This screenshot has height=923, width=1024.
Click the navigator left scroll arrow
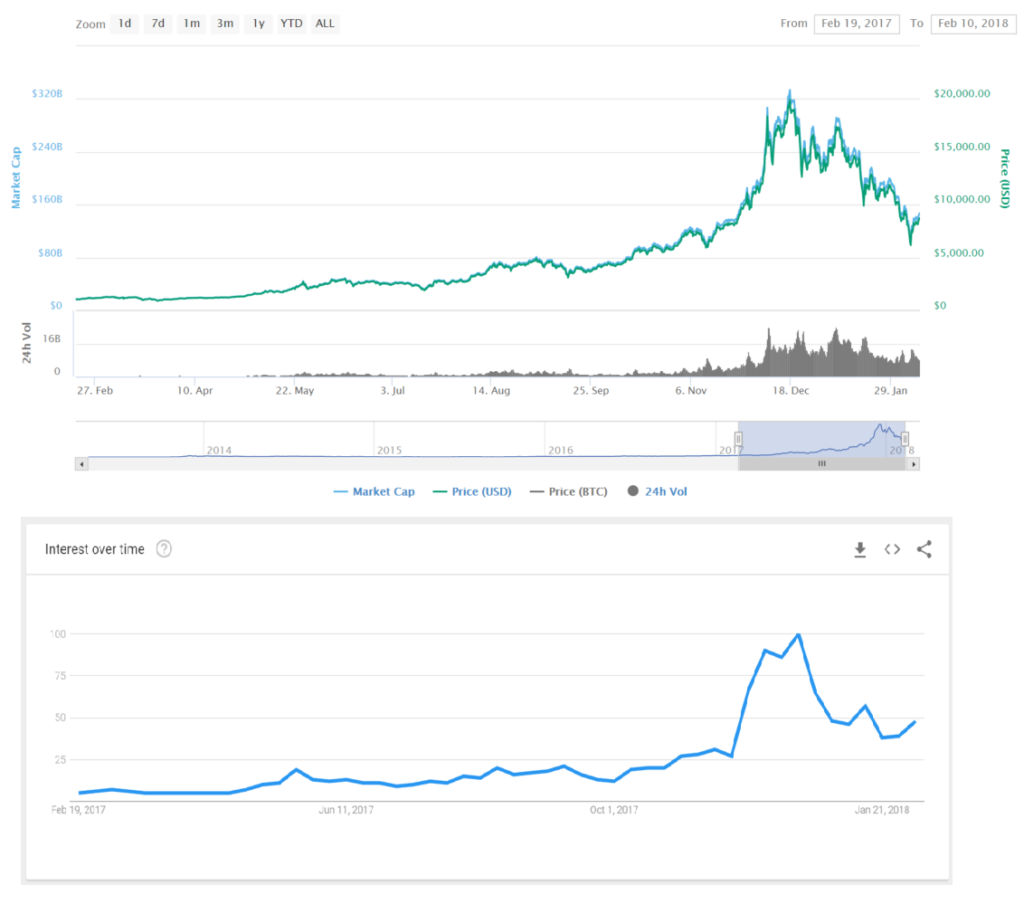coord(82,464)
